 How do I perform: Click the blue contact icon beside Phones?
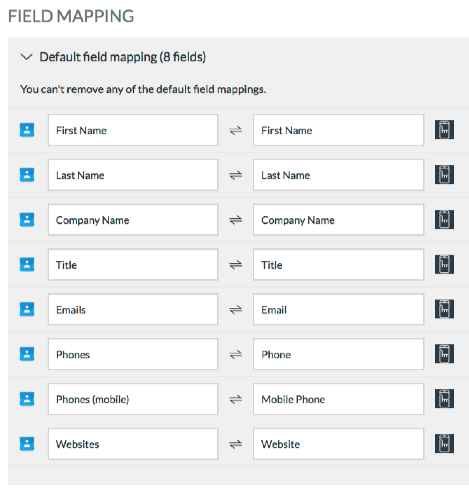click(x=27, y=354)
